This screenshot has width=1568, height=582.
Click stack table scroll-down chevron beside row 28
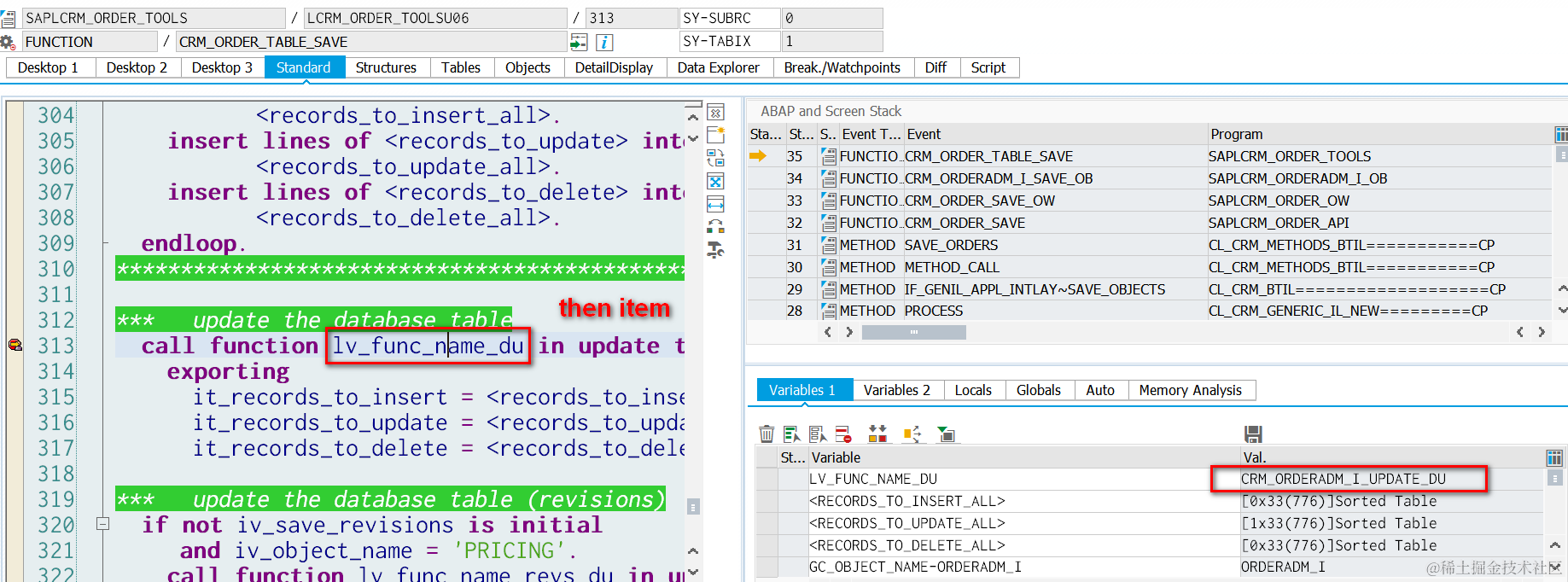tap(1562, 310)
